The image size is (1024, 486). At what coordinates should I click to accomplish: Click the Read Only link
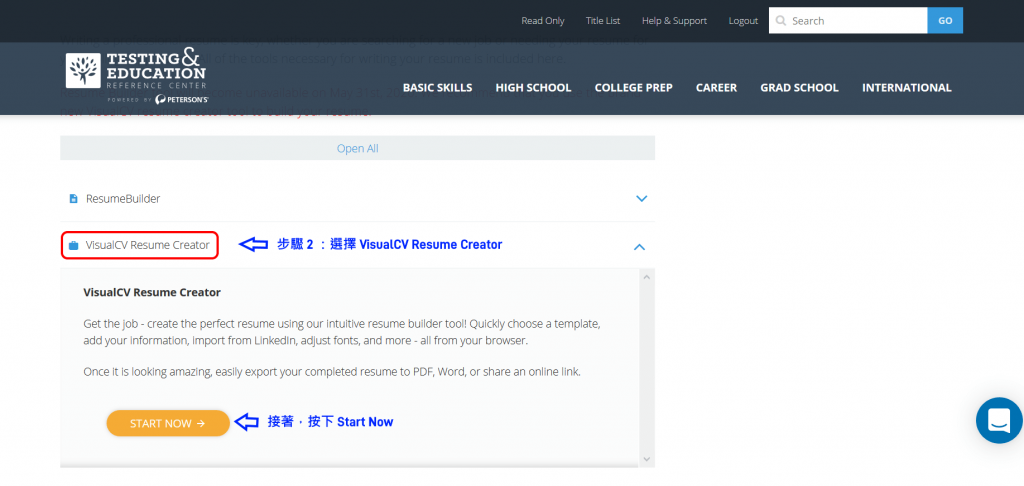(543, 21)
